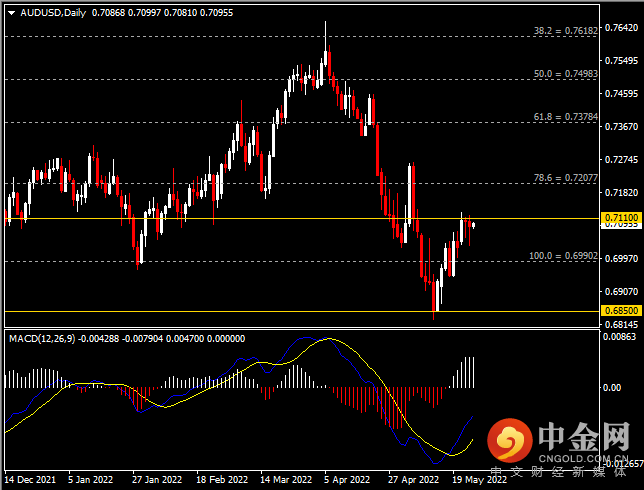Screen dimensions: 644x490
Task: Open the chart menu triangle beside AUDUSD
Action: tap(12, 13)
